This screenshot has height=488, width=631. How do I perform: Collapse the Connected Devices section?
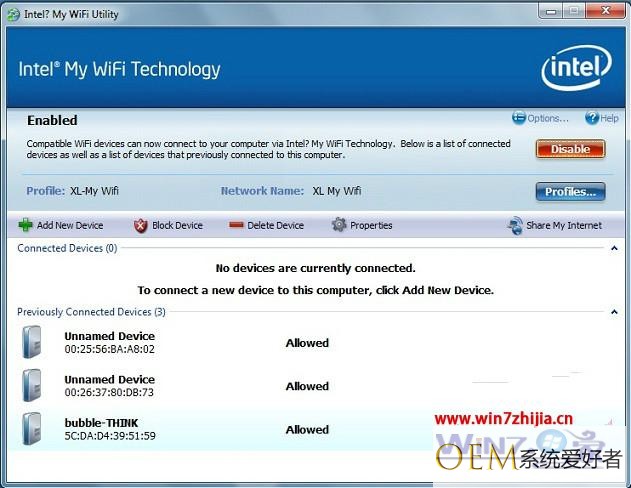[x=614, y=248]
